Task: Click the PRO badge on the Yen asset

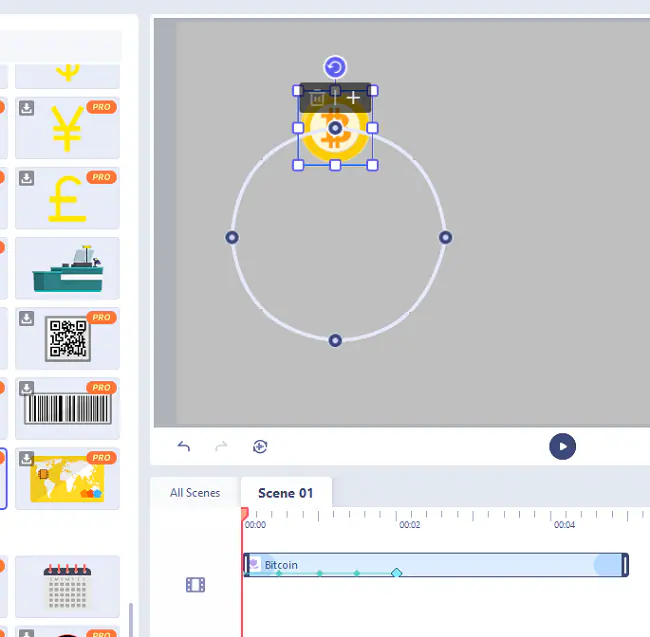Action: pos(102,107)
